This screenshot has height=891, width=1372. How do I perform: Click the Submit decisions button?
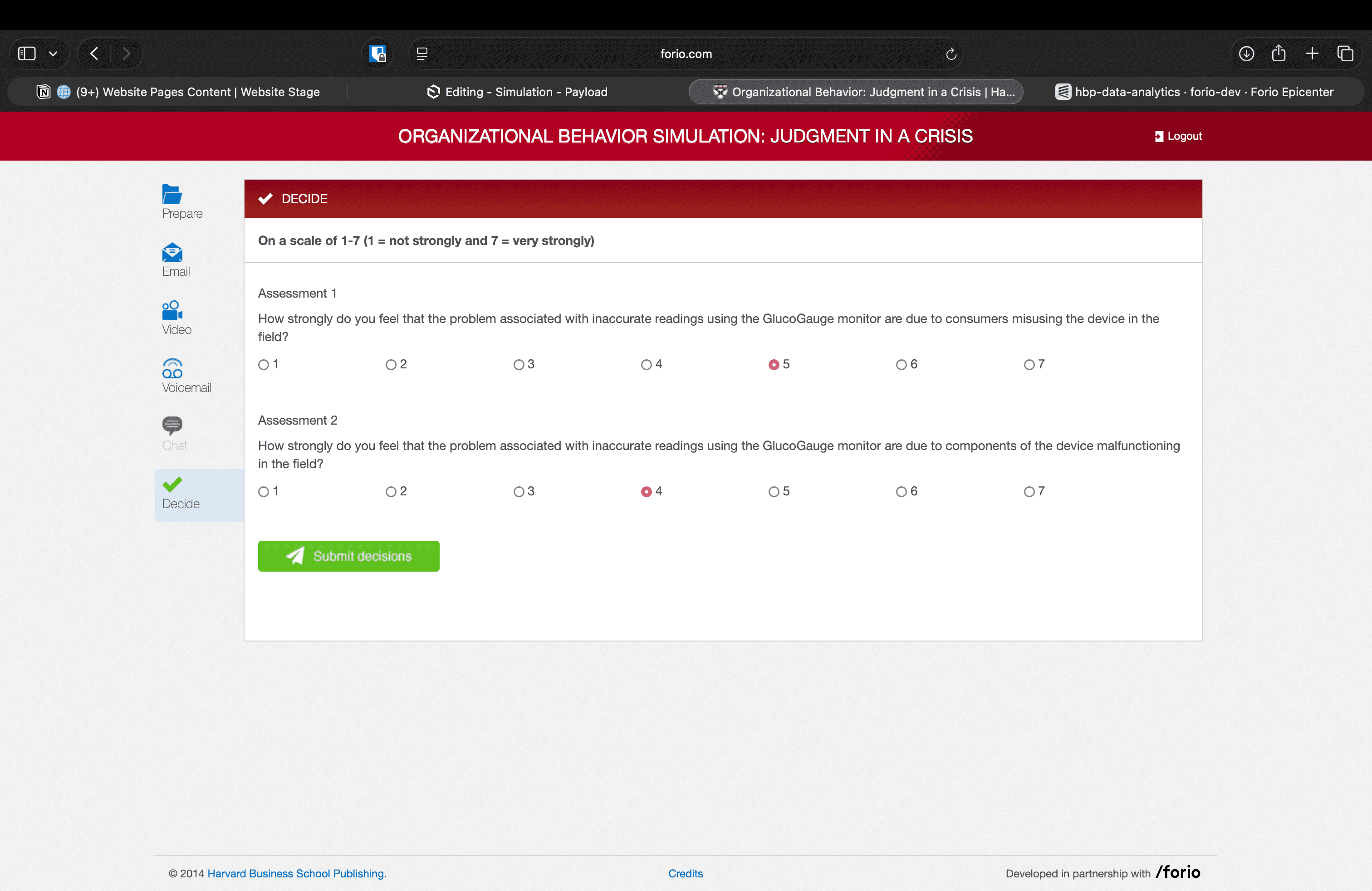(x=348, y=556)
